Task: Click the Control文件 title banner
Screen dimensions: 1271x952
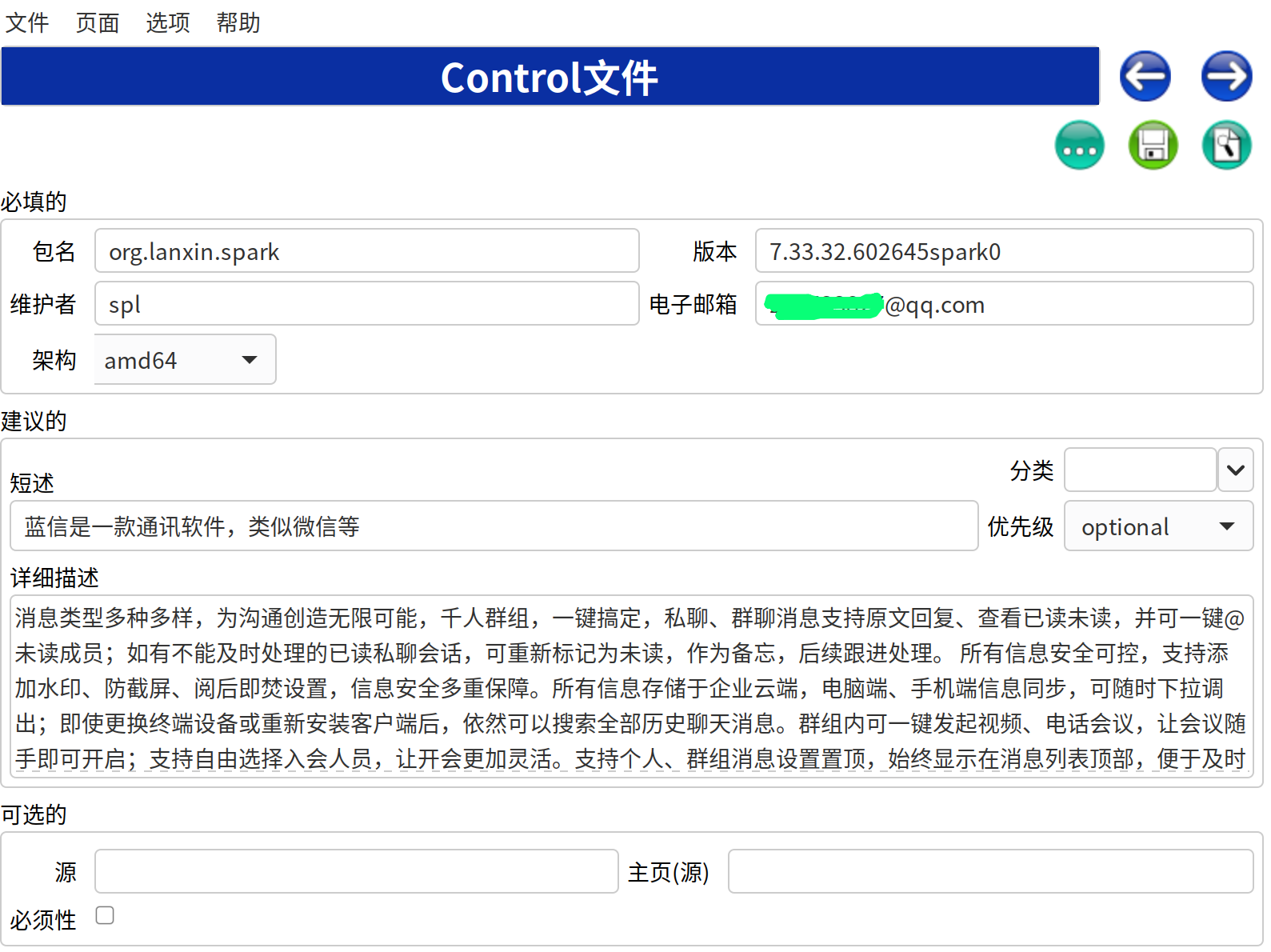Action: [550, 77]
